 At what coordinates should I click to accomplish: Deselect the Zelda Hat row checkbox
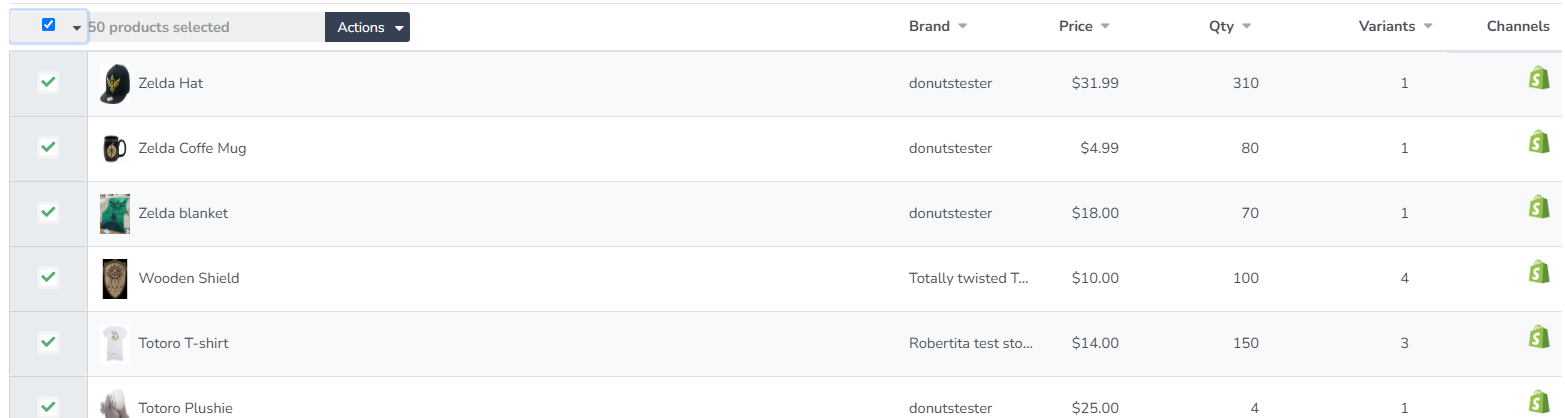pyautogui.click(x=48, y=82)
